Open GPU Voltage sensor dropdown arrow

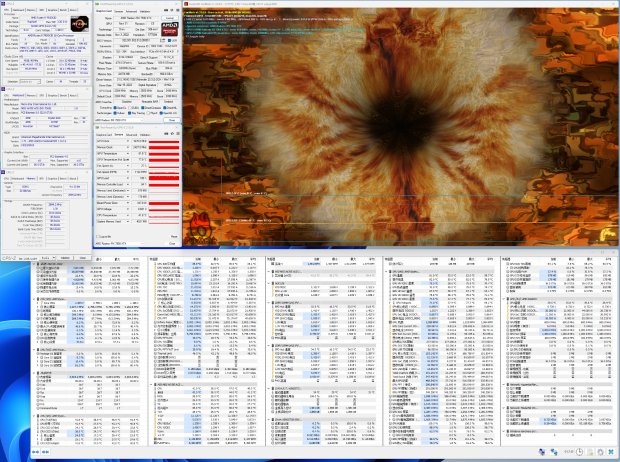click(x=128, y=209)
